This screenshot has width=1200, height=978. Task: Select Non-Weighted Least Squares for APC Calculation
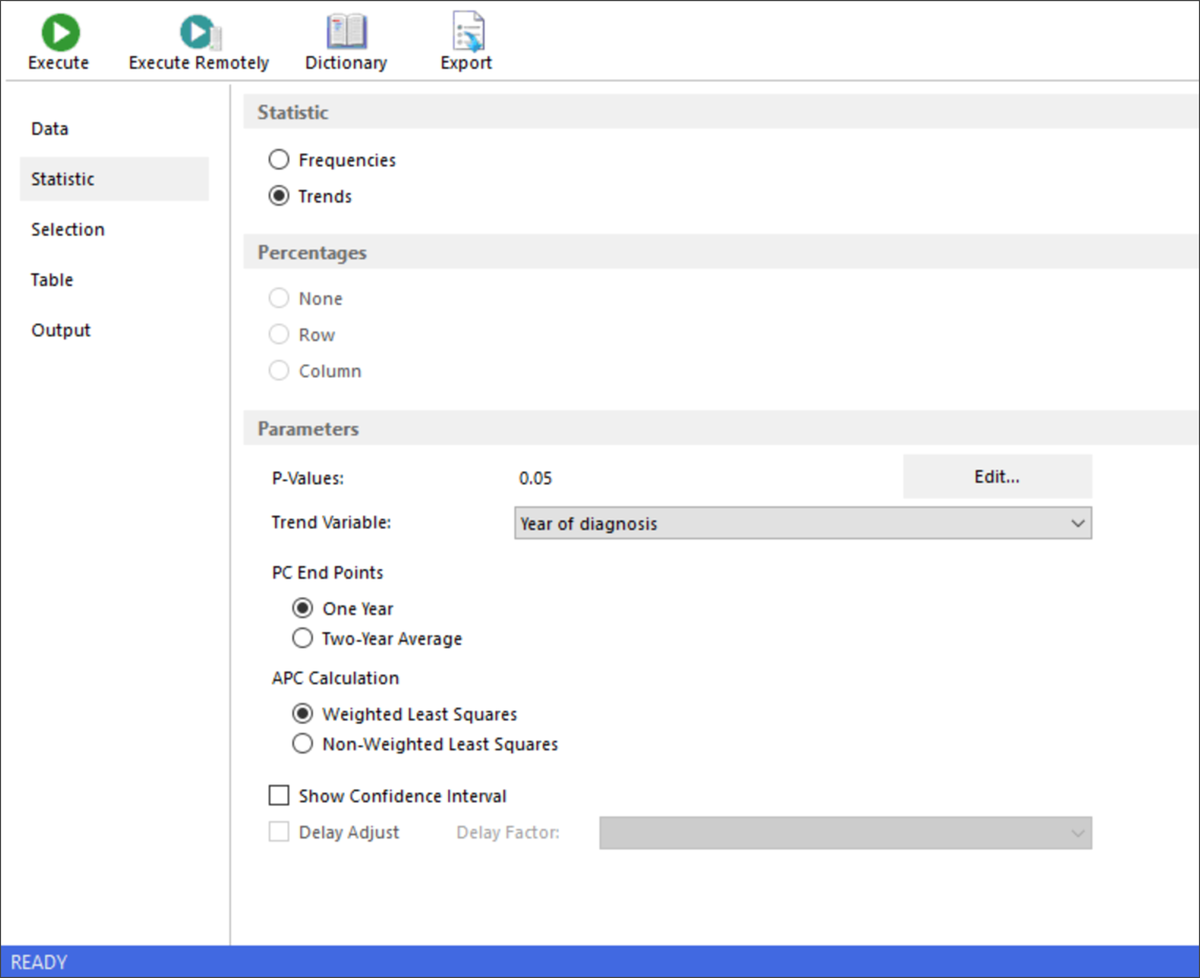[x=302, y=744]
